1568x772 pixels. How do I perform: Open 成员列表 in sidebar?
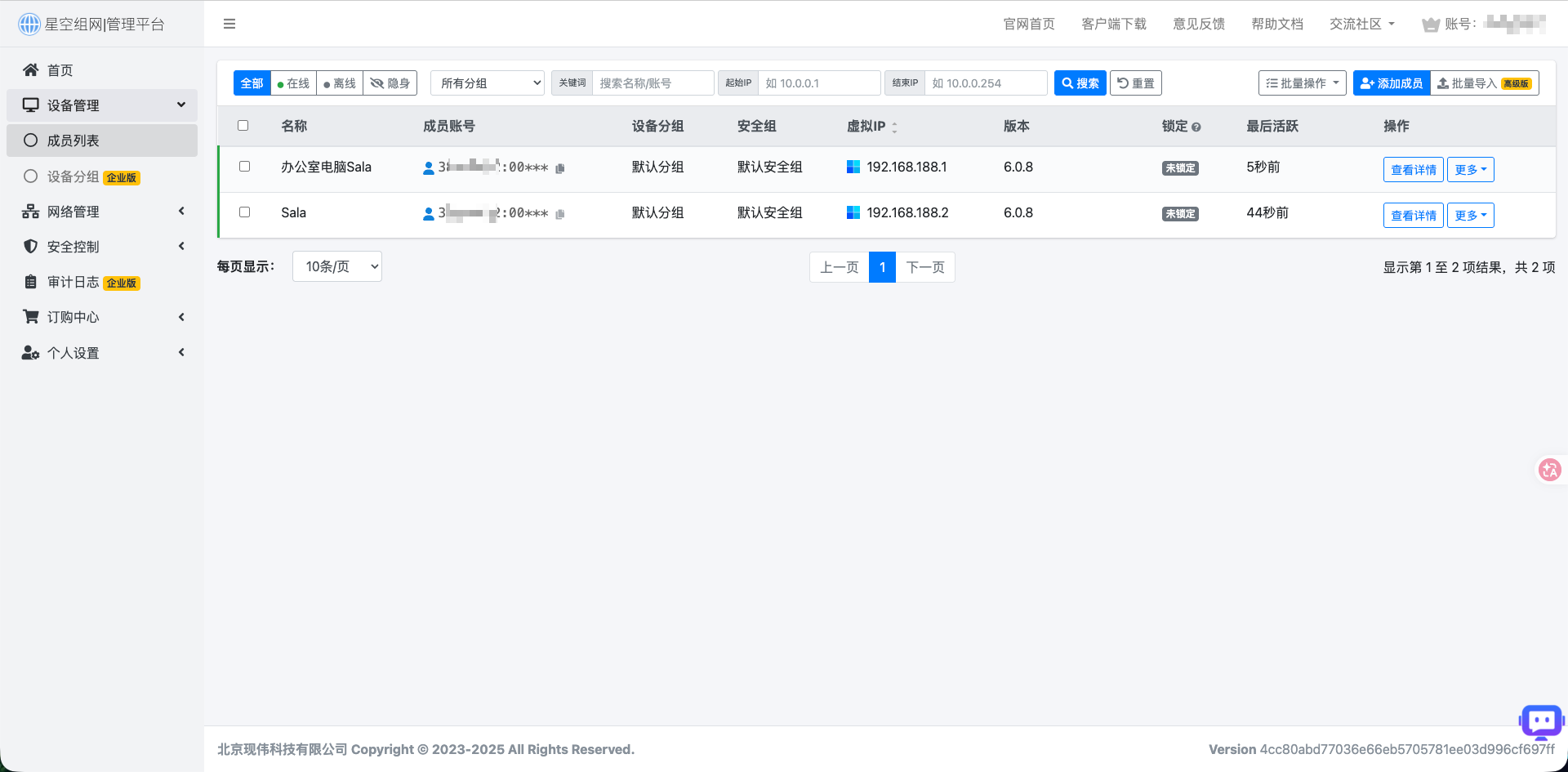(102, 141)
